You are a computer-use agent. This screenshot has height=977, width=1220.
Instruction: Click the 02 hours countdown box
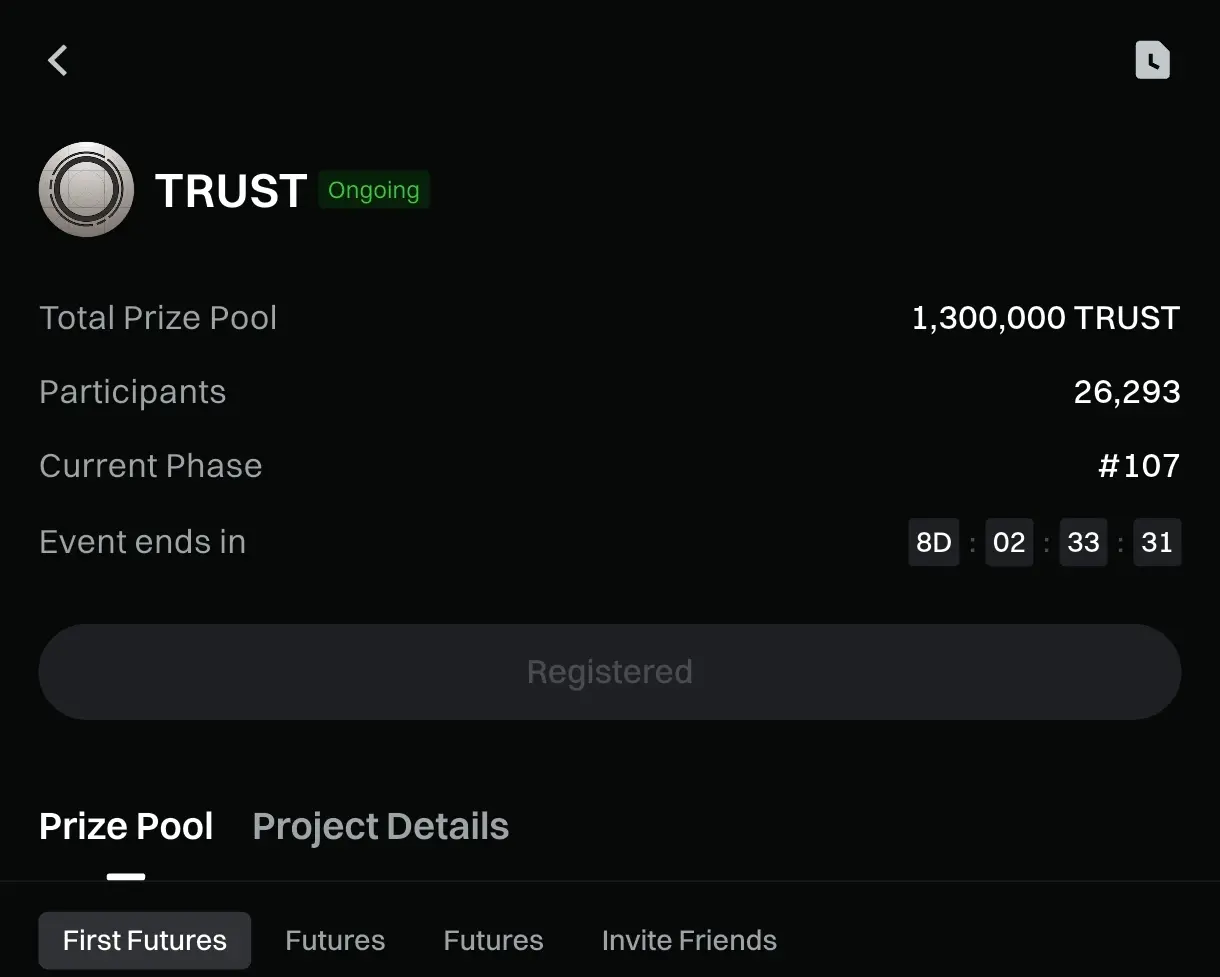coord(1009,542)
